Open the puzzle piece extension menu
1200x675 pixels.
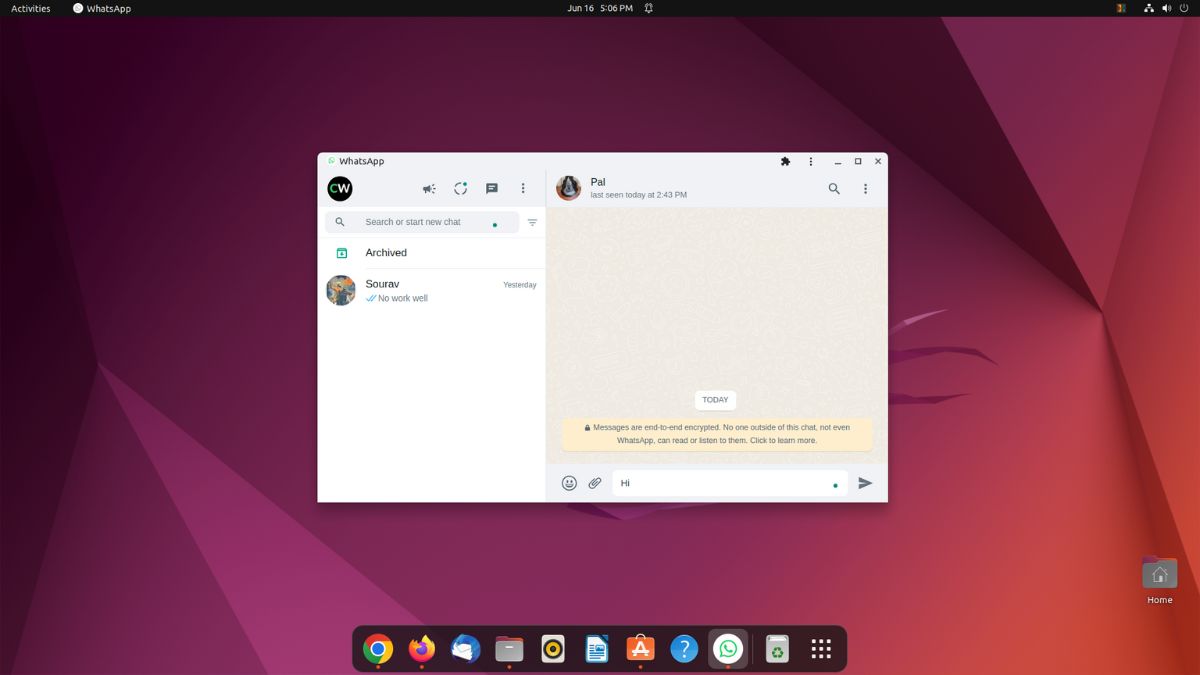(785, 161)
